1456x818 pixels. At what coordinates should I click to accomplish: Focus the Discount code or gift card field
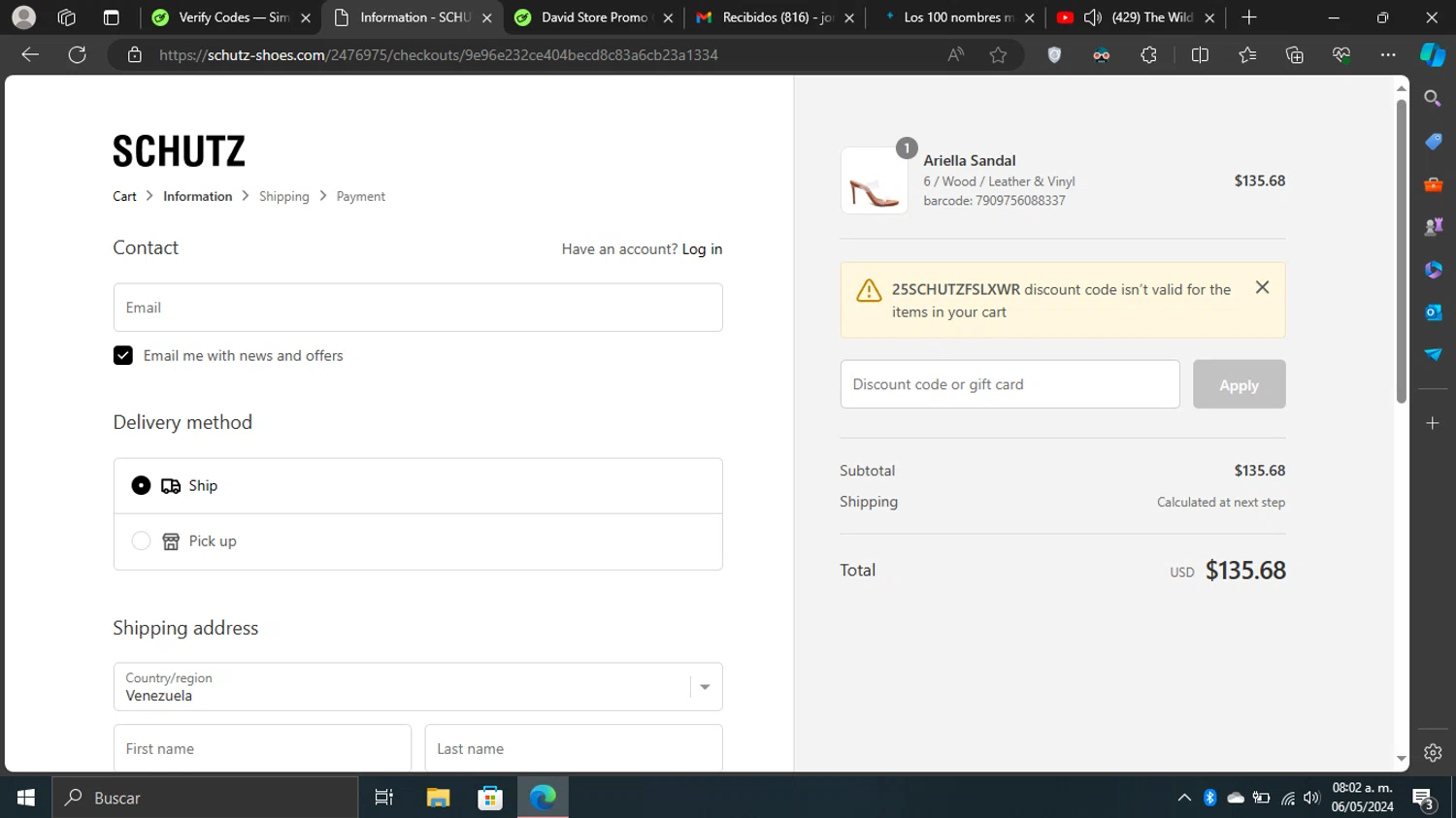(1010, 384)
